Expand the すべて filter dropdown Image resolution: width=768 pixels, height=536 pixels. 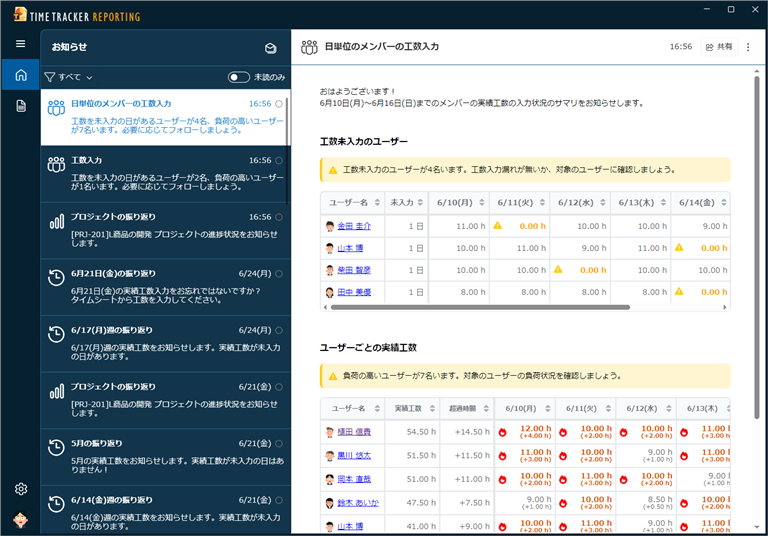(x=68, y=77)
